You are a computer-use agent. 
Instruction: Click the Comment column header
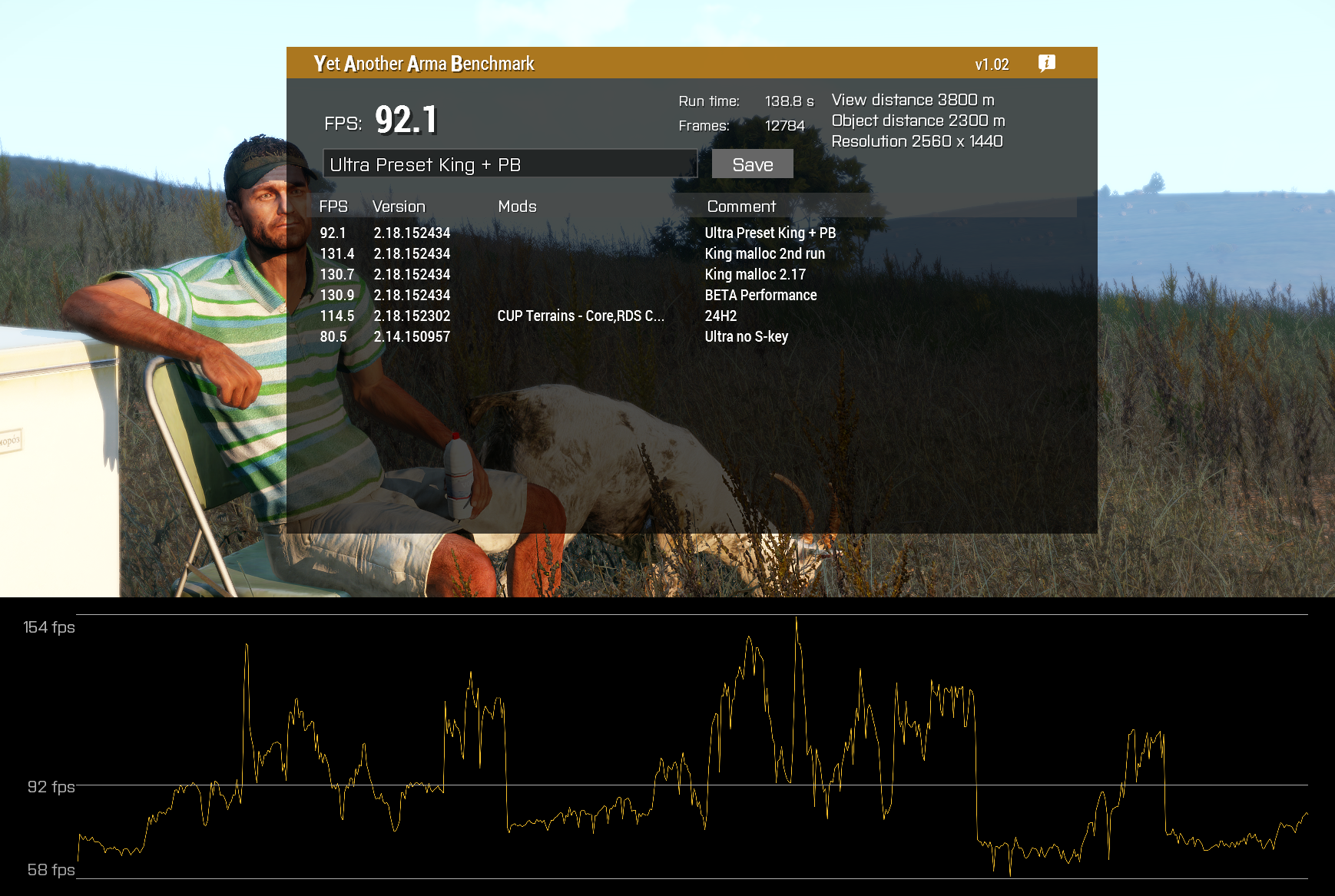click(741, 207)
